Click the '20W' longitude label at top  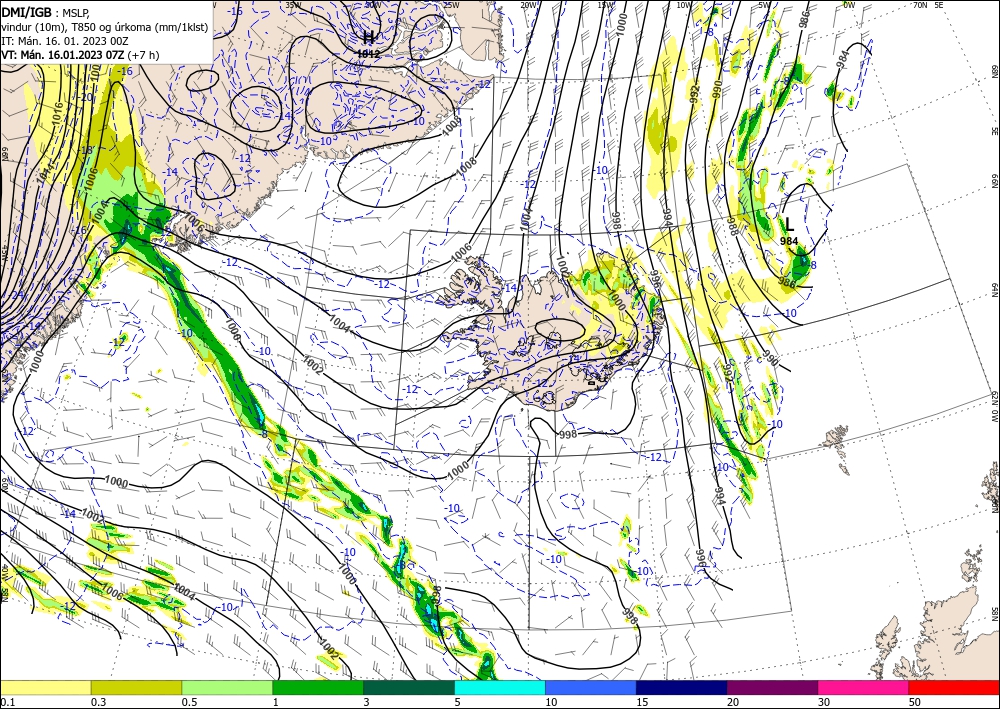pos(527,5)
